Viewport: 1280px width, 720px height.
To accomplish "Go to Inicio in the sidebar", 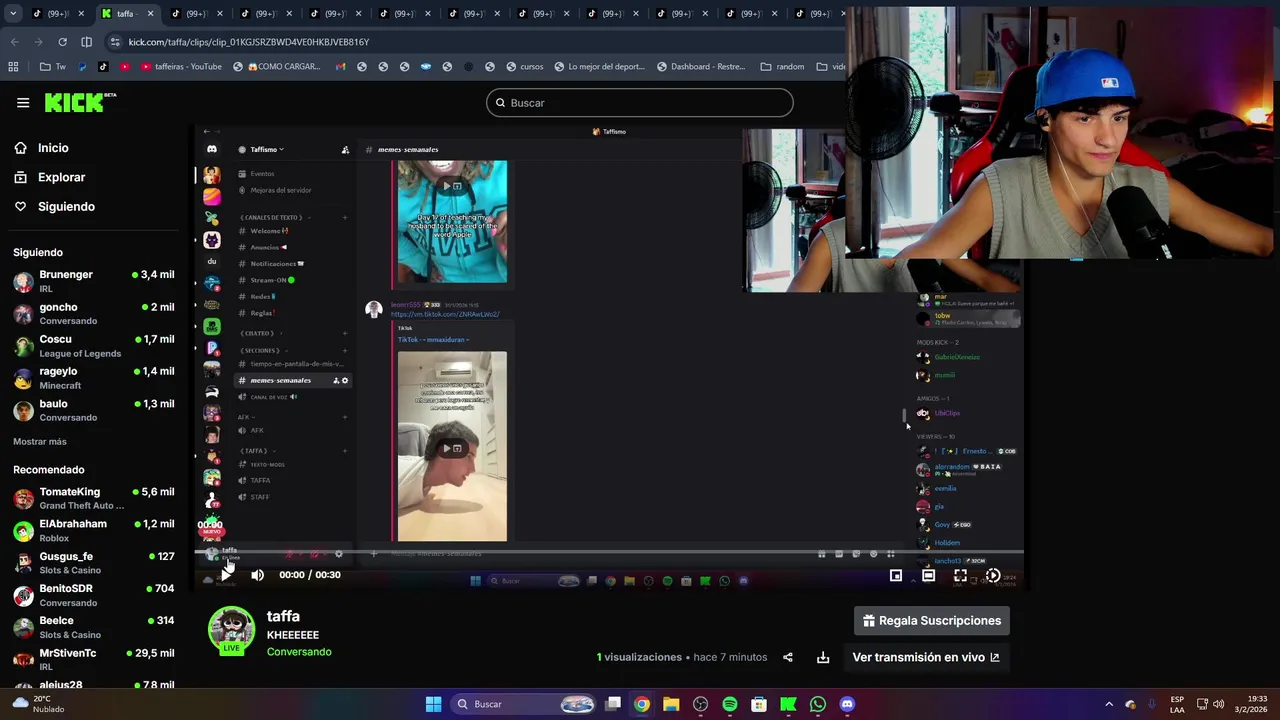I will (53, 148).
